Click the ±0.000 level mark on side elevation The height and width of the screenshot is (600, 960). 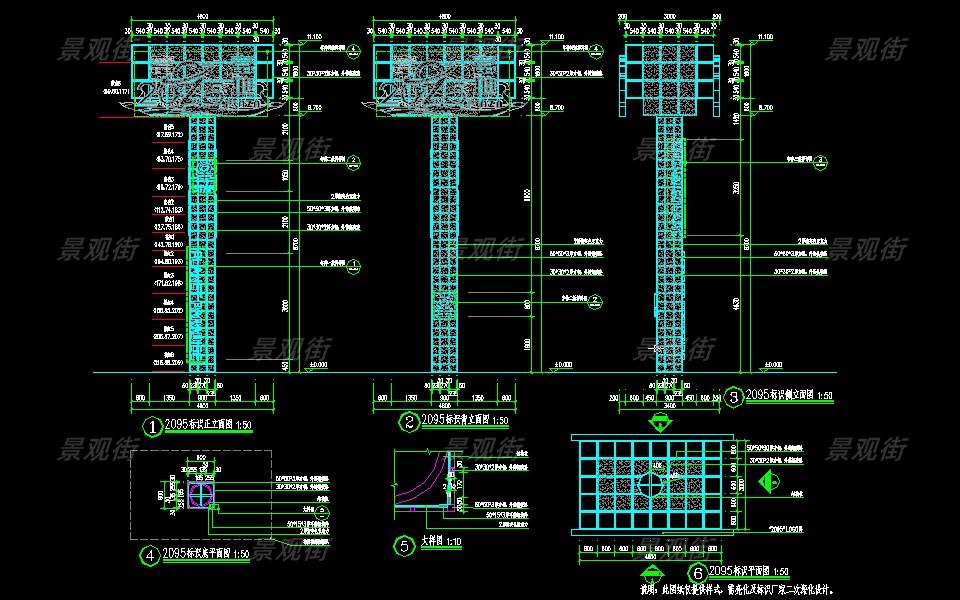pos(771,364)
